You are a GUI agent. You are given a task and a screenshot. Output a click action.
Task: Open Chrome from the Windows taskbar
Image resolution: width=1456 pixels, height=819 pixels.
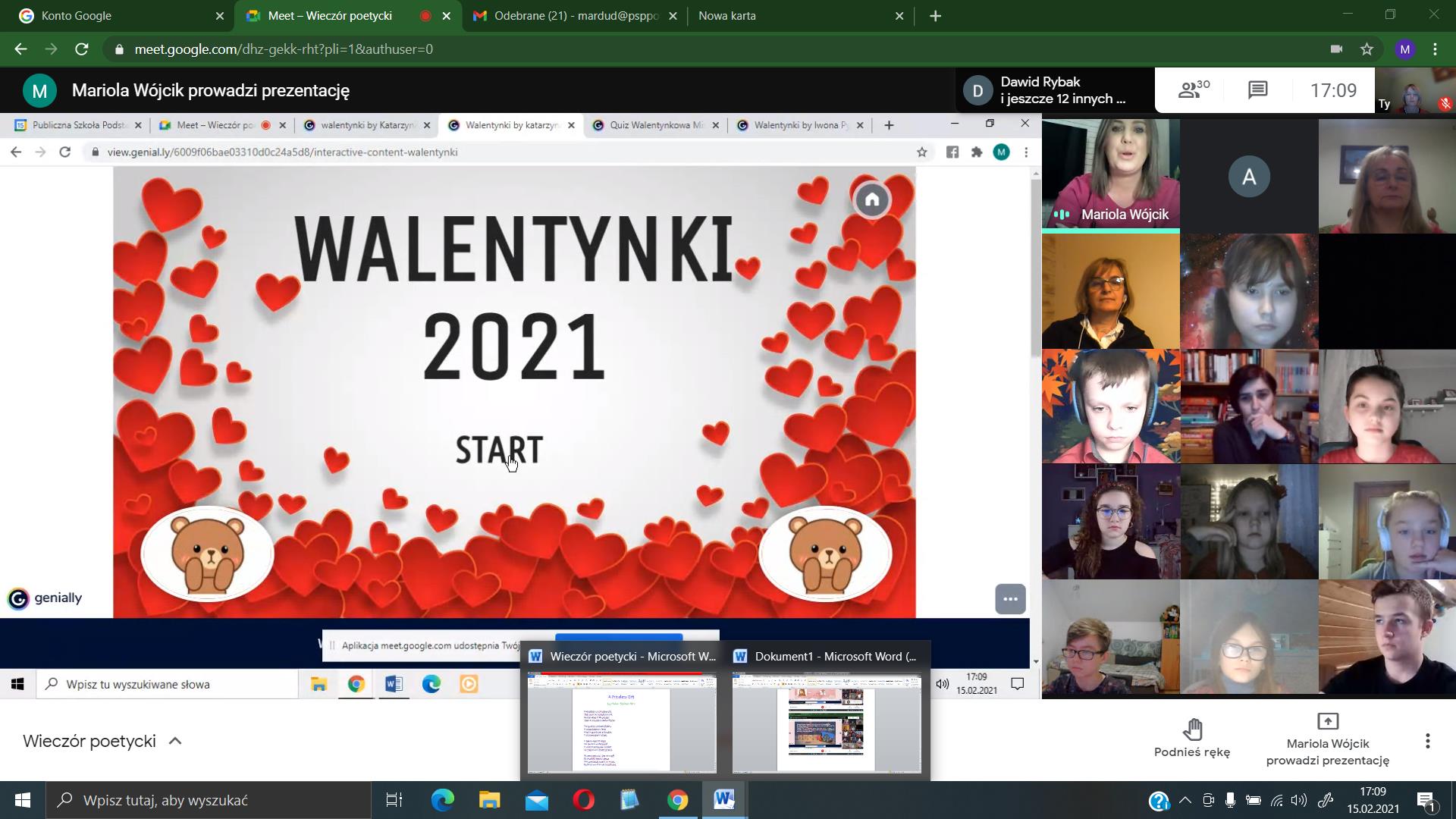click(677, 800)
